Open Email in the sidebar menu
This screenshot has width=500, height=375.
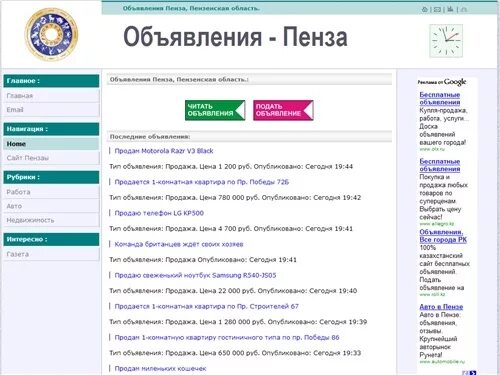[51, 110]
